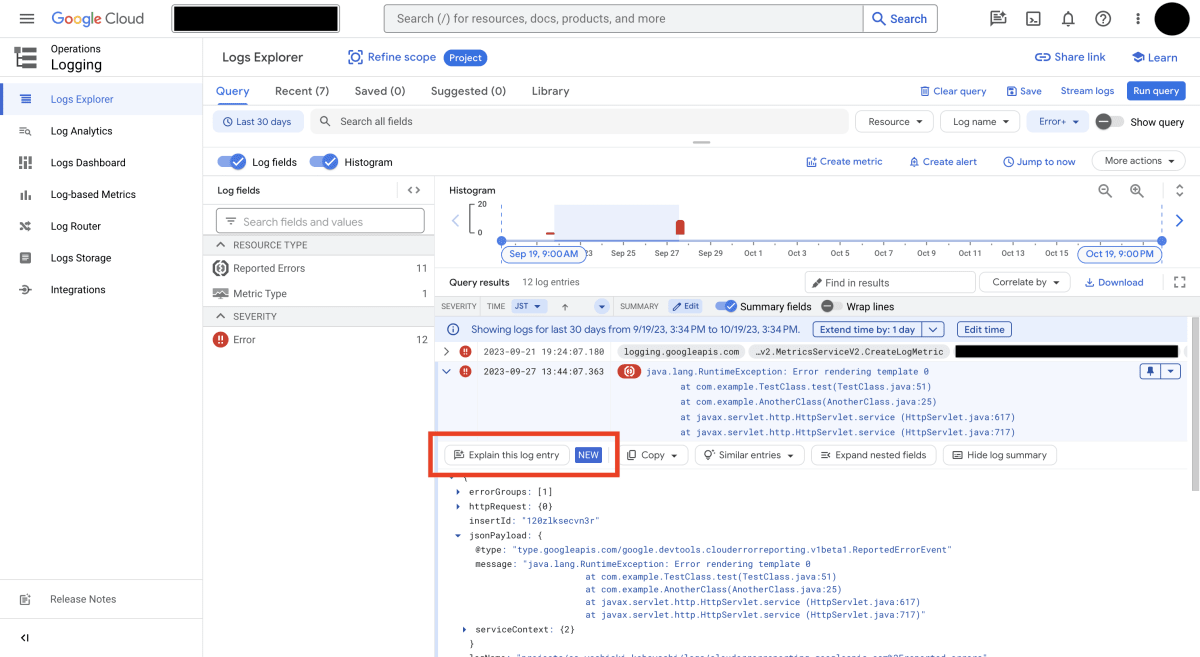Collapse the 13:44:07 RuntimeException entry
This screenshot has height=657, width=1200.
pyautogui.click(x=447, y=371)
